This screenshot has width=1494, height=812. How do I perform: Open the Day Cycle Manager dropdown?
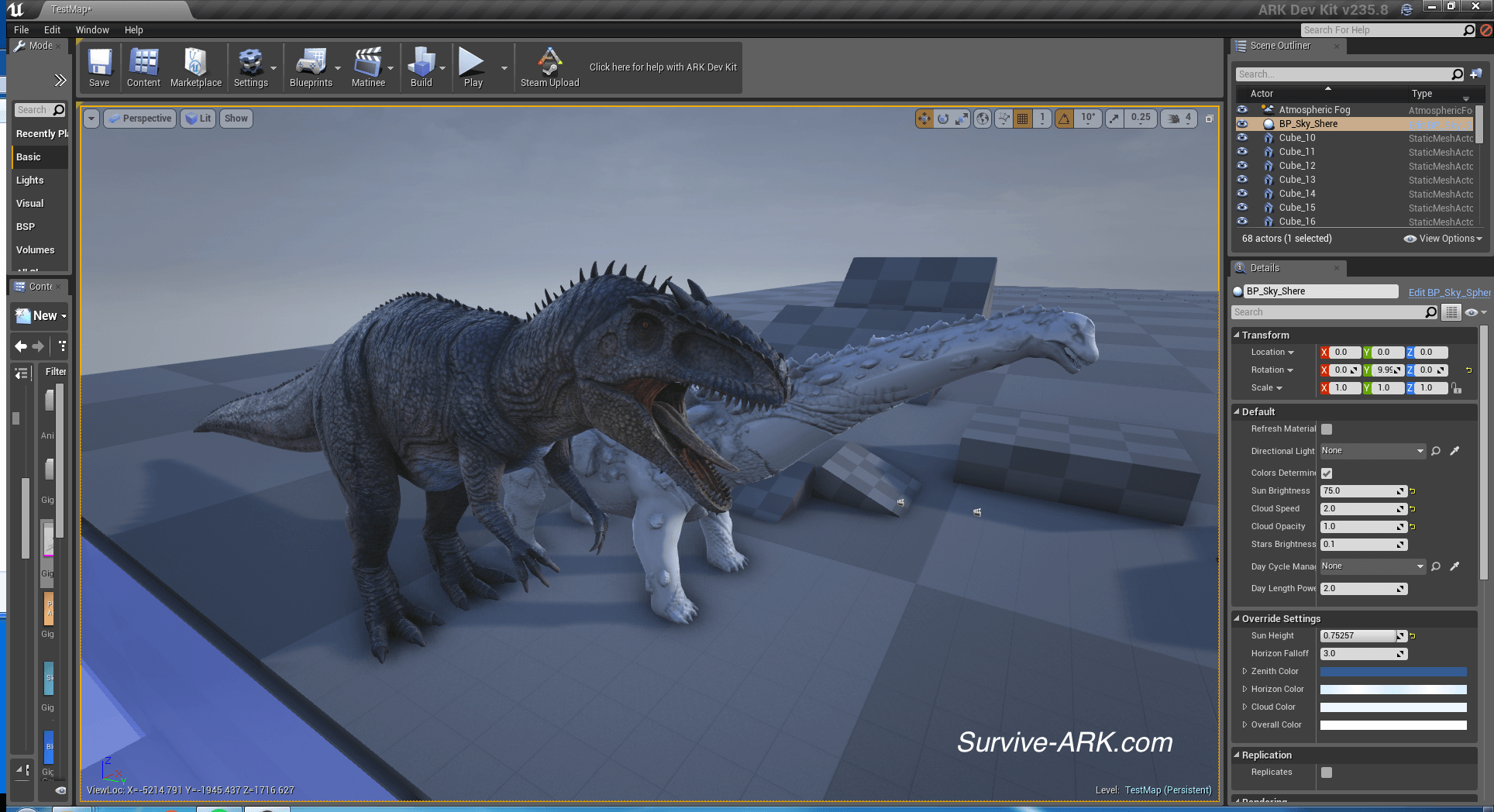(x=1372, y=566)
